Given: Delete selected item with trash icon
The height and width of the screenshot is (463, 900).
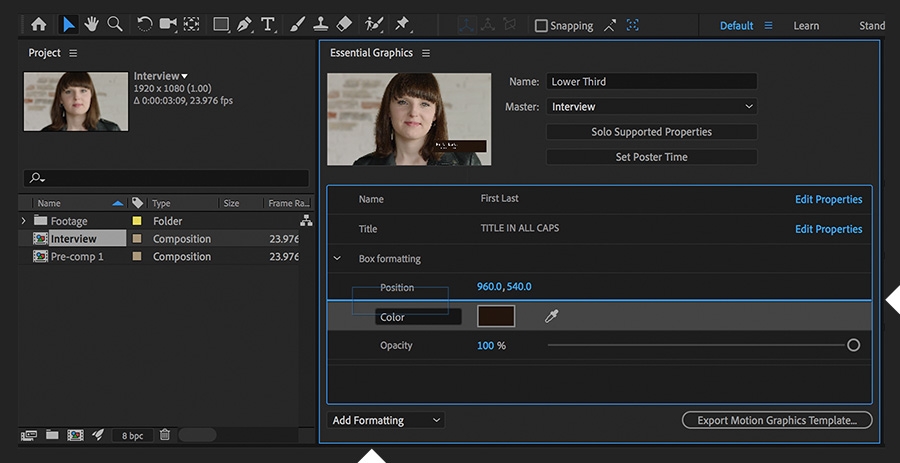Looking at the screenshot, I should (x=165, y=435).
